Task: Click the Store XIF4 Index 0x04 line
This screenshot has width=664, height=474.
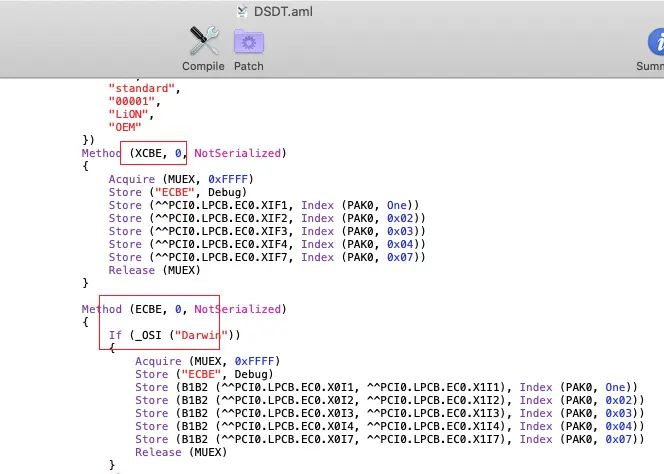Action: point(267,244)
